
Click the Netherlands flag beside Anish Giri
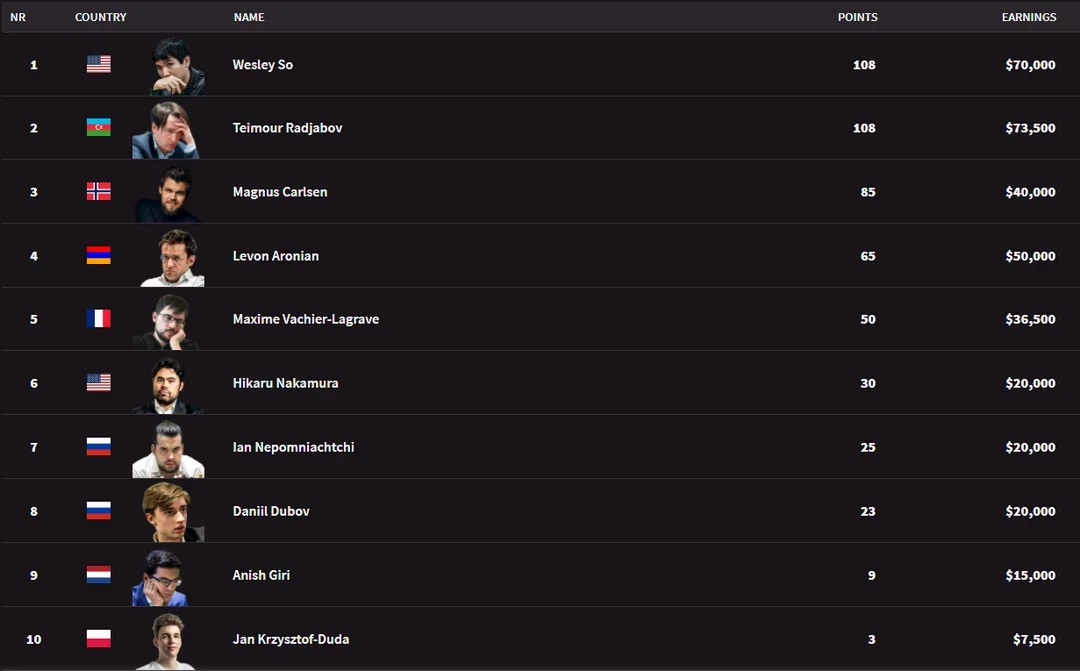[x=98, y=575]
